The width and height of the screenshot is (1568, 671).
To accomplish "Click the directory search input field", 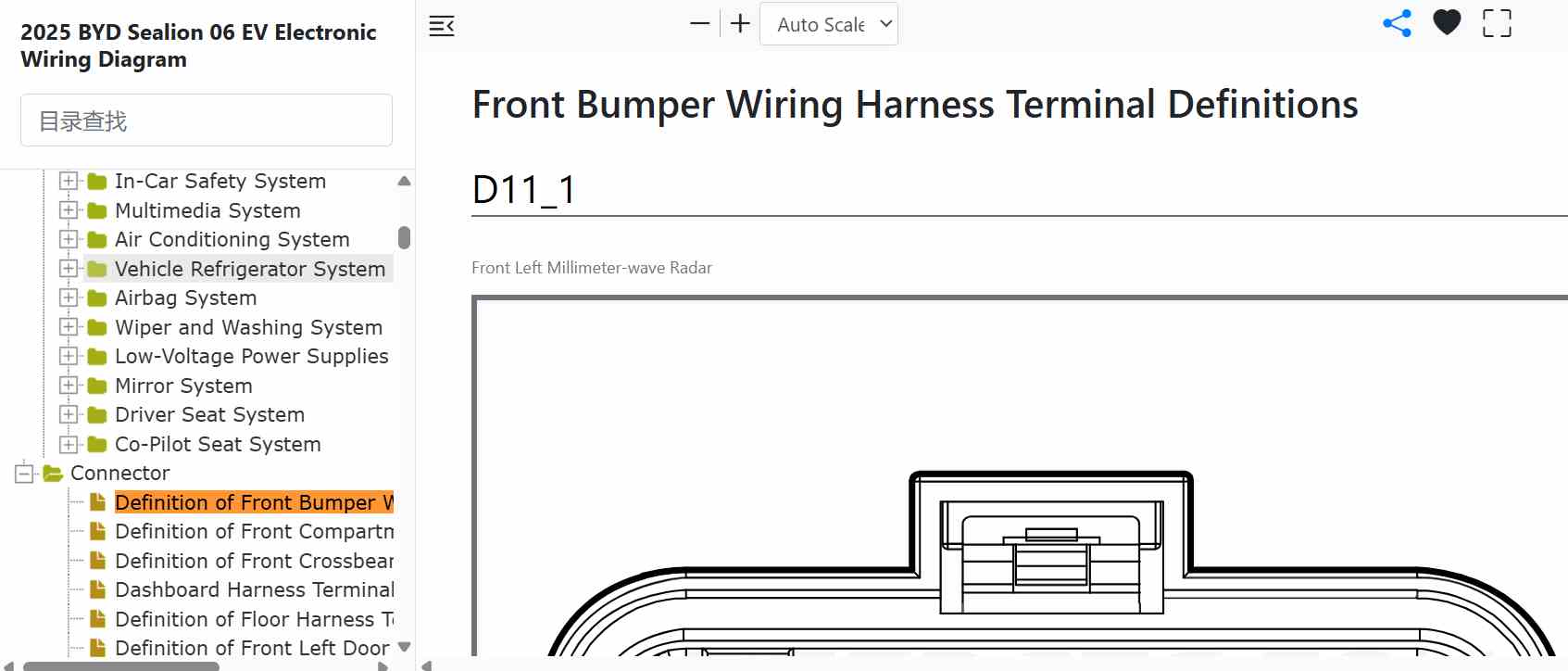I will click(x=207, y=120).
